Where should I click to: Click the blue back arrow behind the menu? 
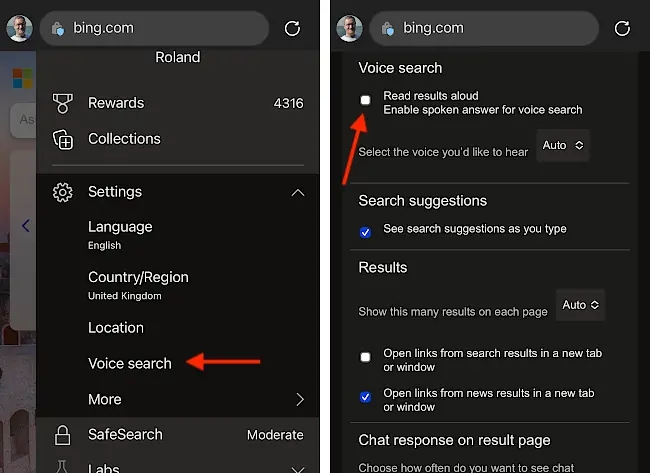(25, 226)
